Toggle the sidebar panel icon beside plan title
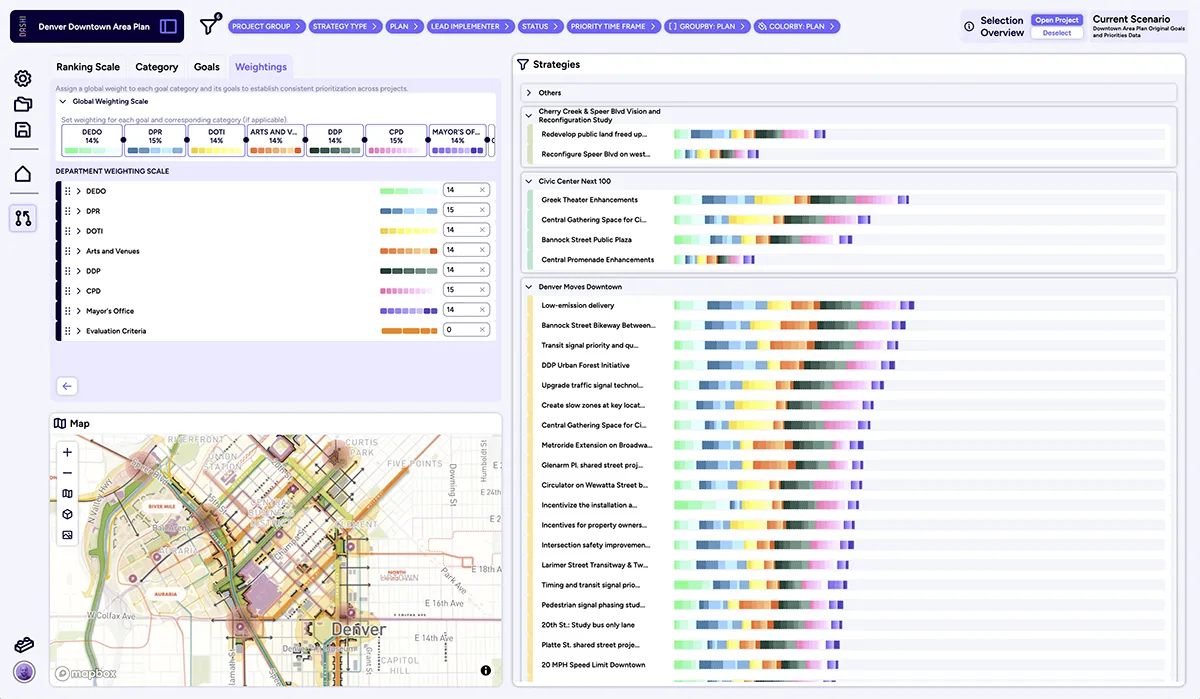Screen dimensions: 1200x699 [x=168, y=26]
